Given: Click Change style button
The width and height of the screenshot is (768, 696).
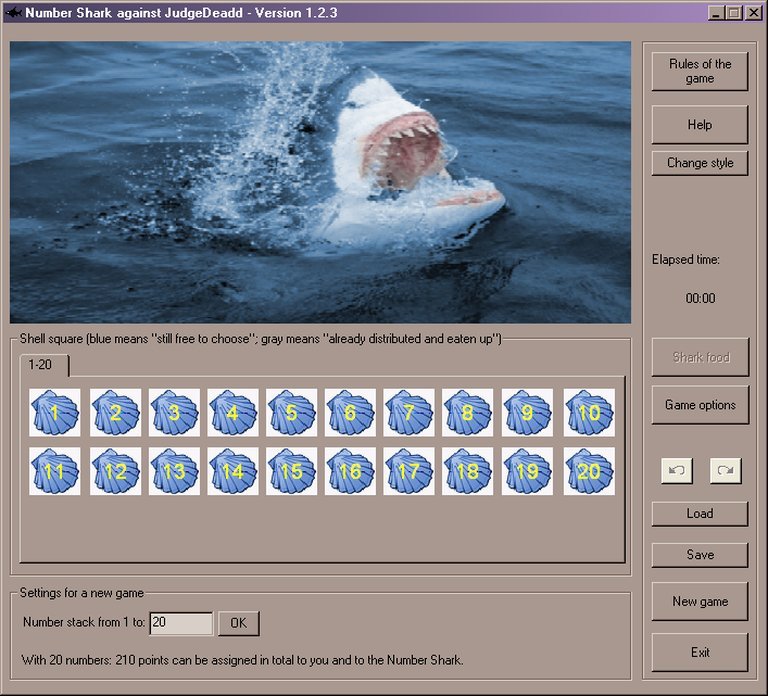Looking at the screenshot, I should pos(700,163).
